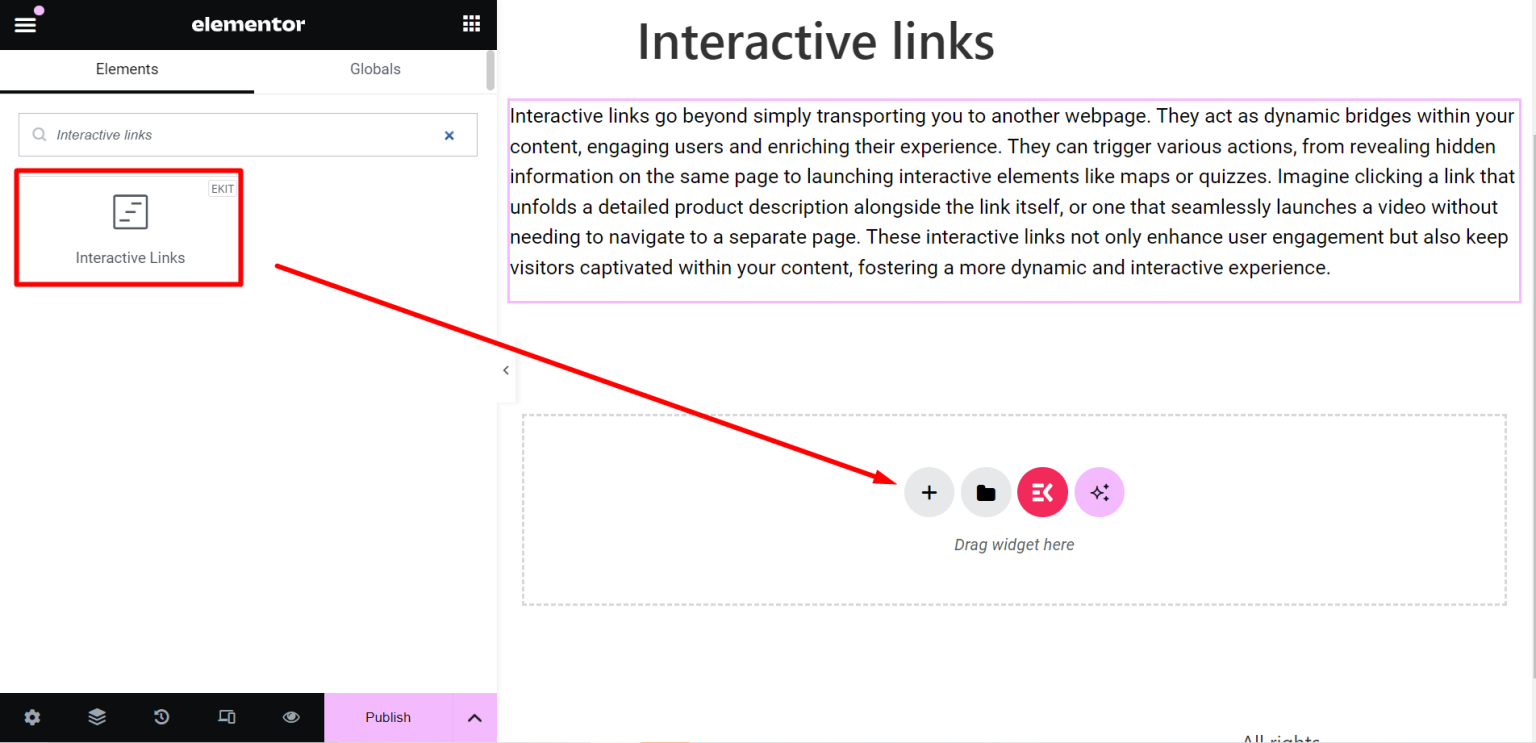Collapse the left widget panel
Image resolution: width=1536 pixels, height=743 pixels.
coord(505,369)
